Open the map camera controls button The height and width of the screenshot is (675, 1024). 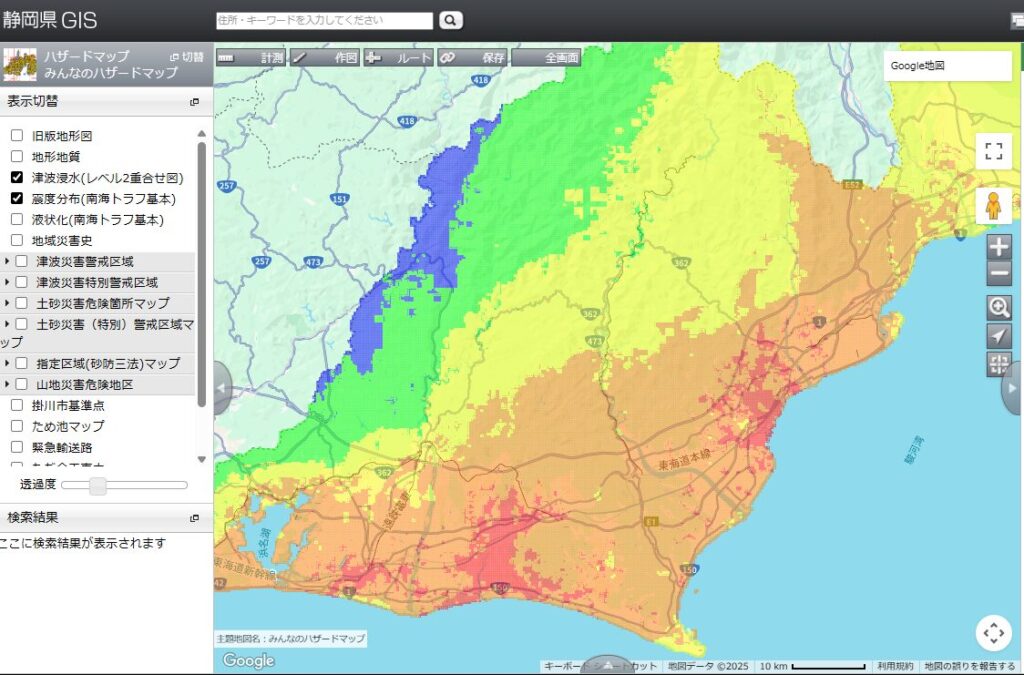[x=993, y=633]
